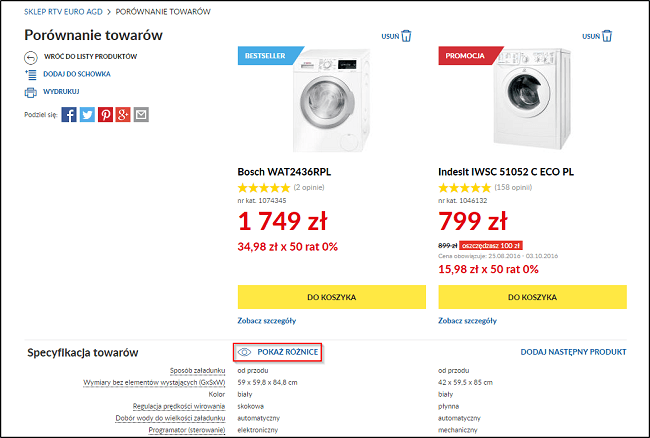Open Zobacz szczegóły for the Indesit washer
The width and height of the screenshot is (650, 438).
tap(467, 321)
